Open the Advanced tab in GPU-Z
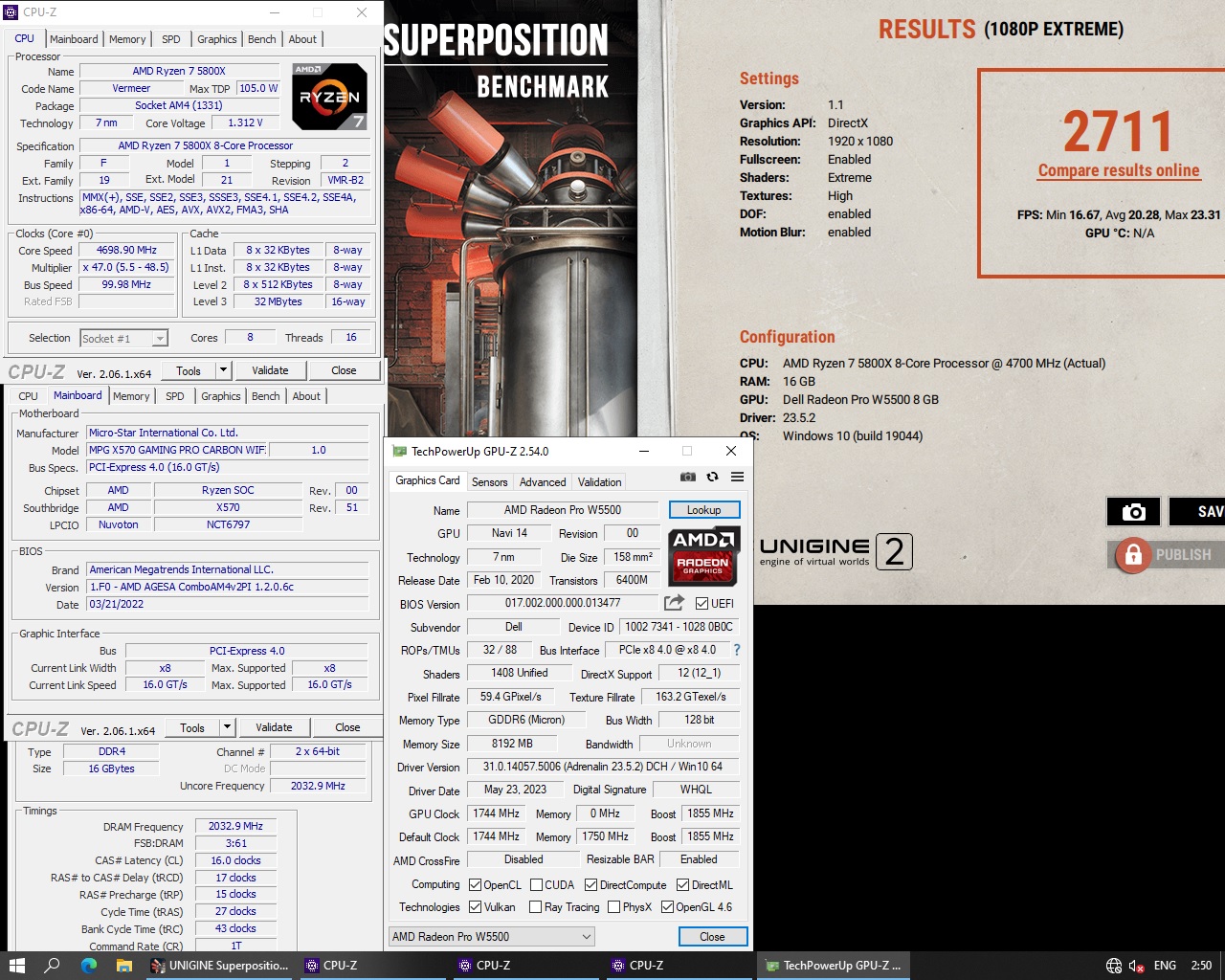The image size is (1225, 980). pyautogui.click(x=543, y=482)
